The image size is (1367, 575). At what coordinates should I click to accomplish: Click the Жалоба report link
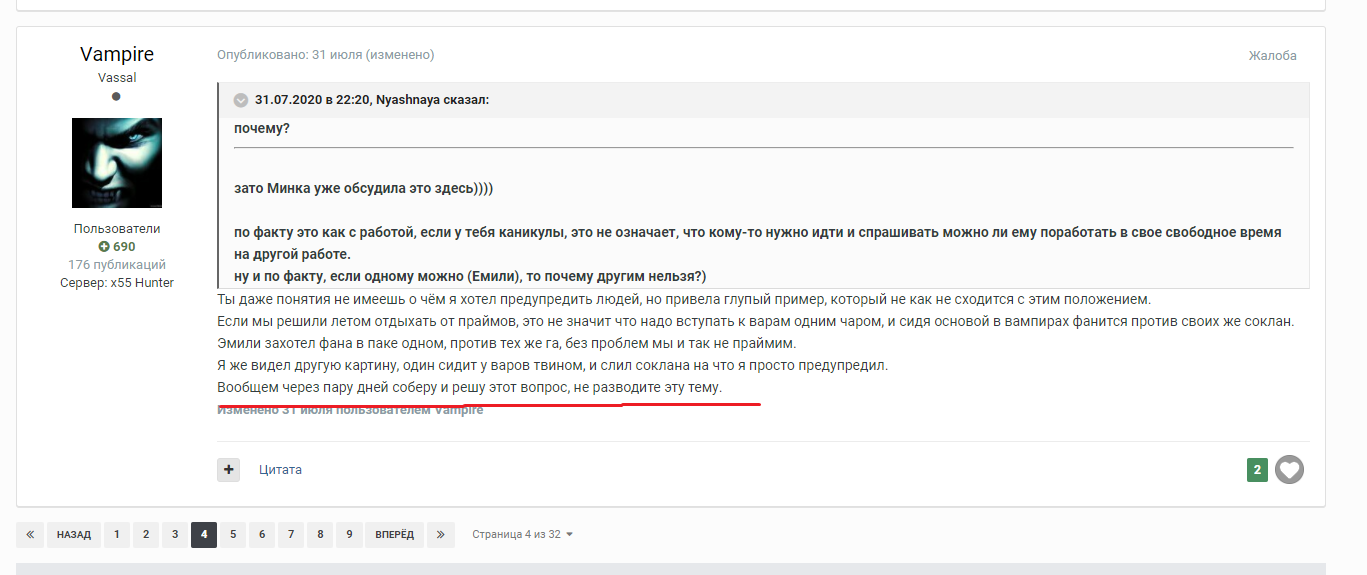coord(1272,56)
